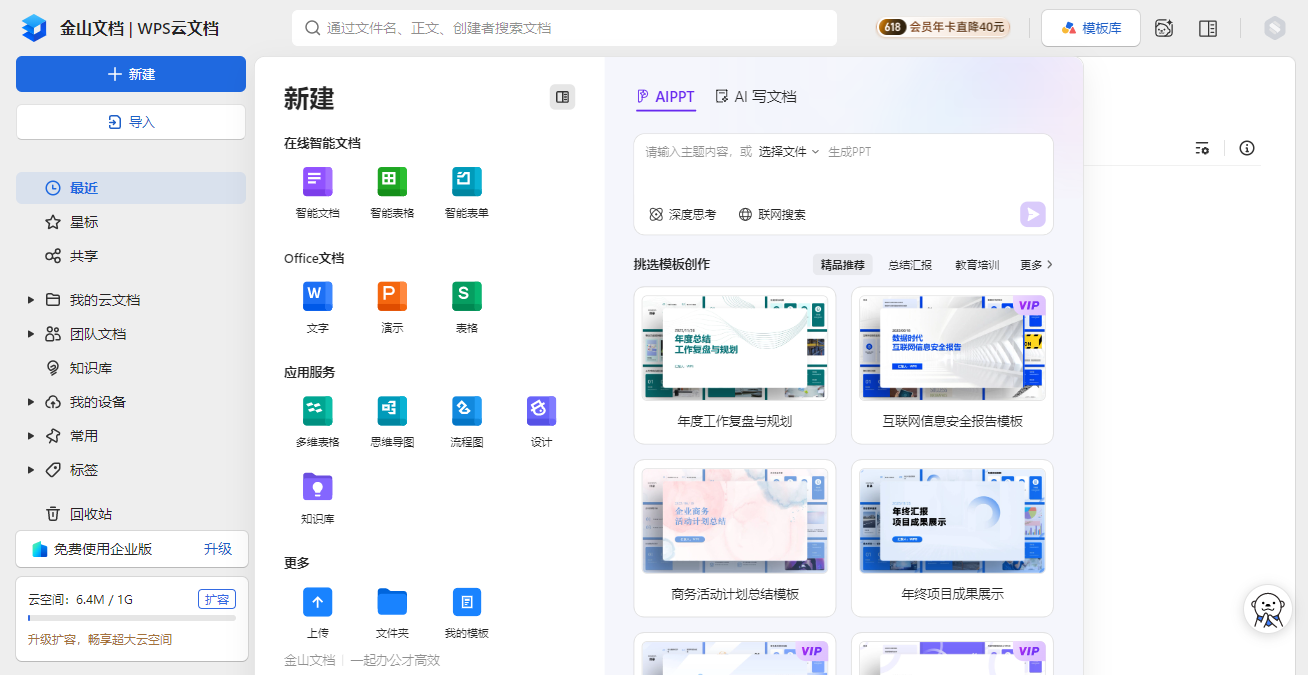Viewport: 1308px width, 675px height.
Task: Open the 流程图 flowchart service
Action: pos(466,421)
